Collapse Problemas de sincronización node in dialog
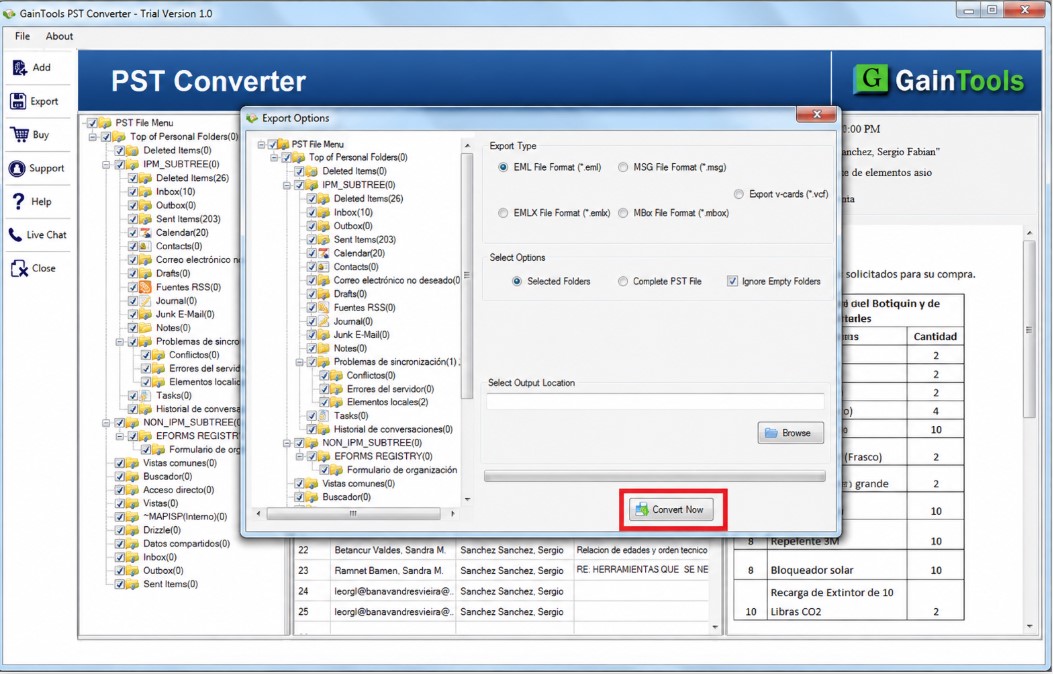Viewport: 1053px width, 674px height. 300,362
